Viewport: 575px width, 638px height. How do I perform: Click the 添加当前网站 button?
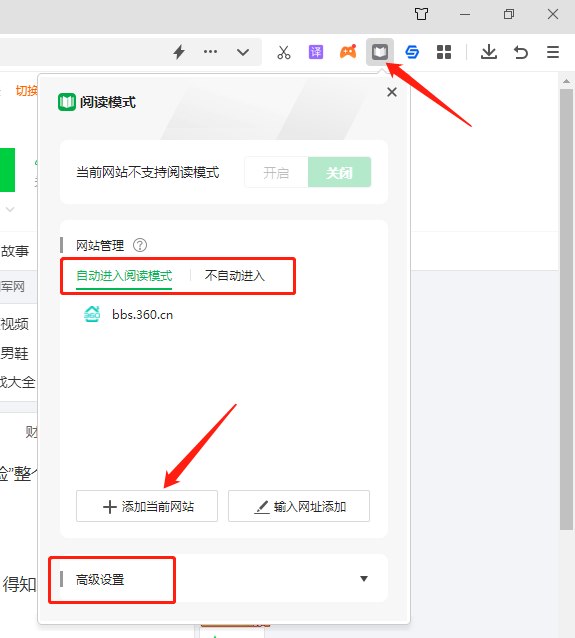pos(147,506)
